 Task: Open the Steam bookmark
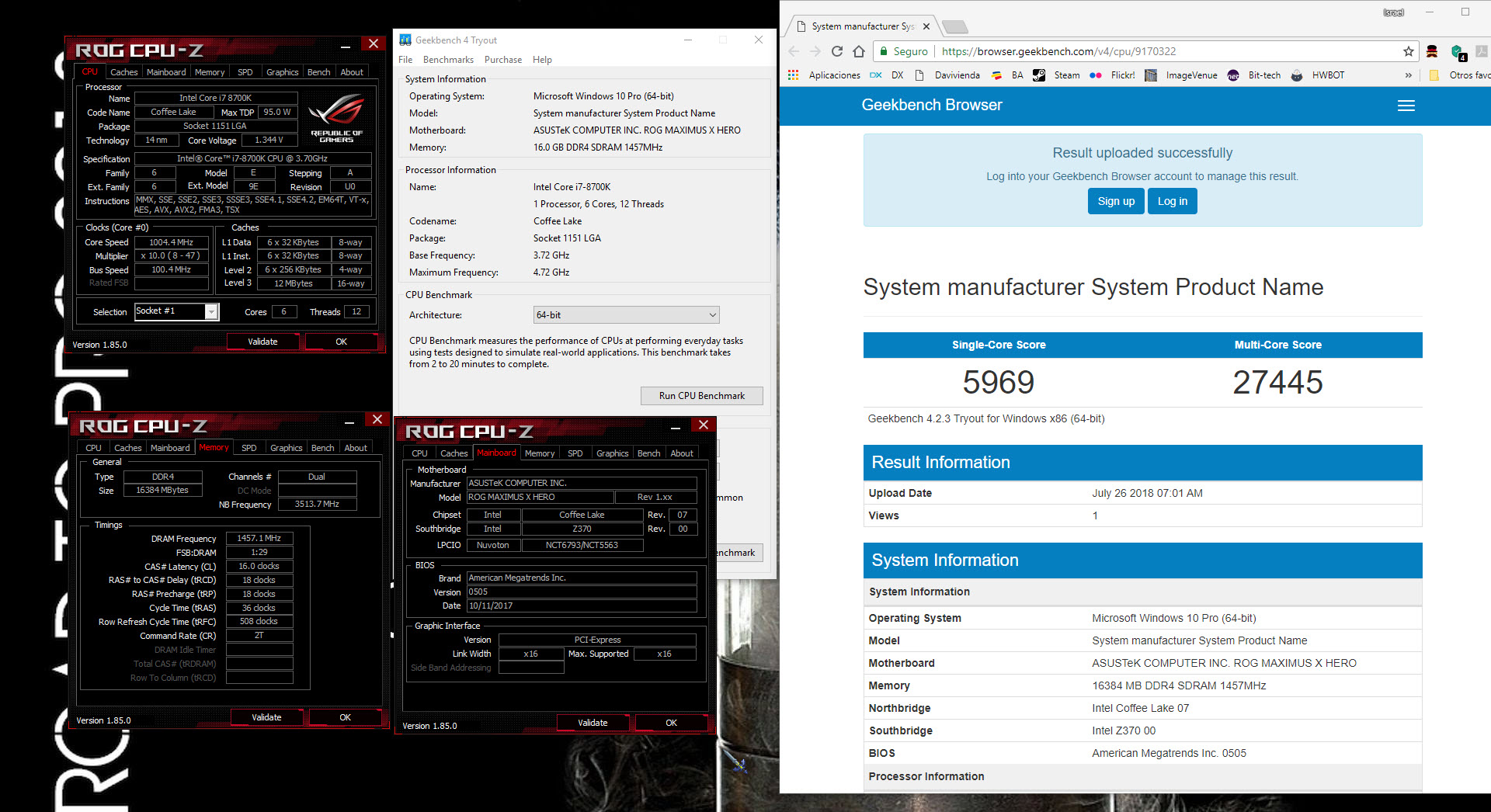[x=1056, y=75]
